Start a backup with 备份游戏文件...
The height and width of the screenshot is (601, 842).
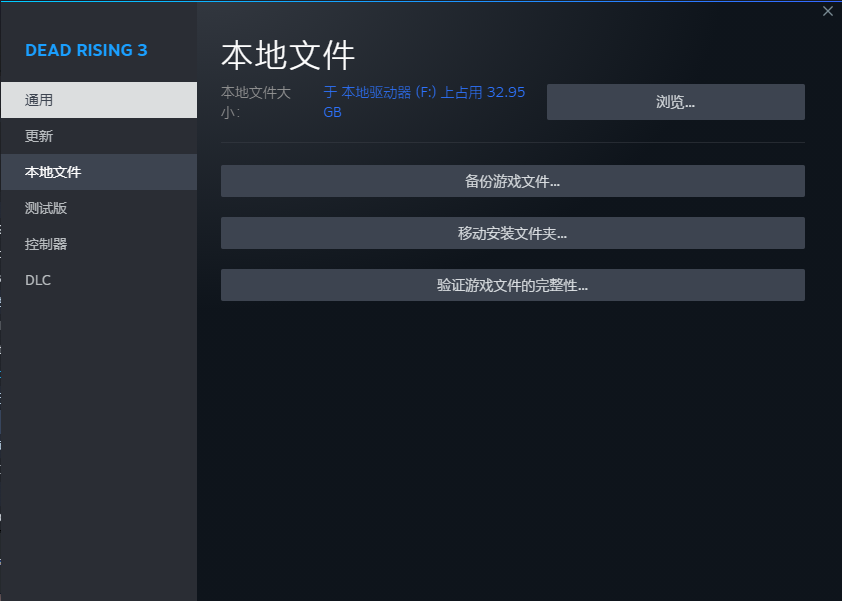pyautogui.click(x=512, y=180)
